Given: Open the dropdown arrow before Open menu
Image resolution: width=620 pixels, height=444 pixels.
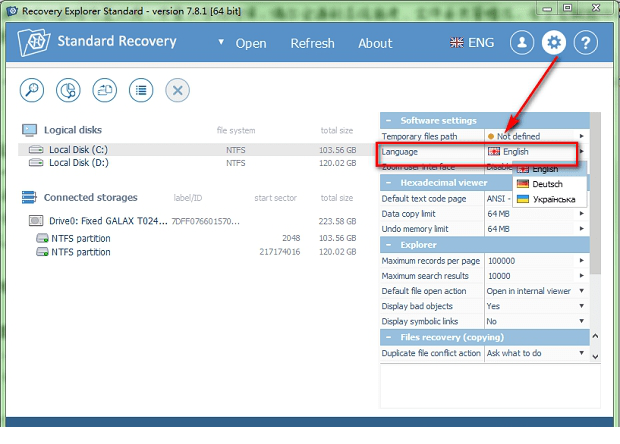Looking at the screenshot, I should 221,42.
